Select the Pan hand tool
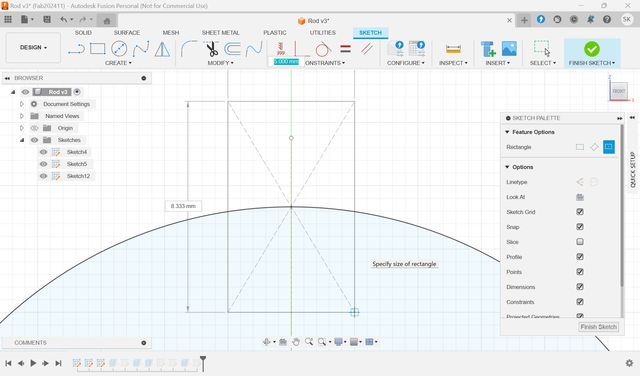Screen dimensions: 640x376 coord(296,342)
